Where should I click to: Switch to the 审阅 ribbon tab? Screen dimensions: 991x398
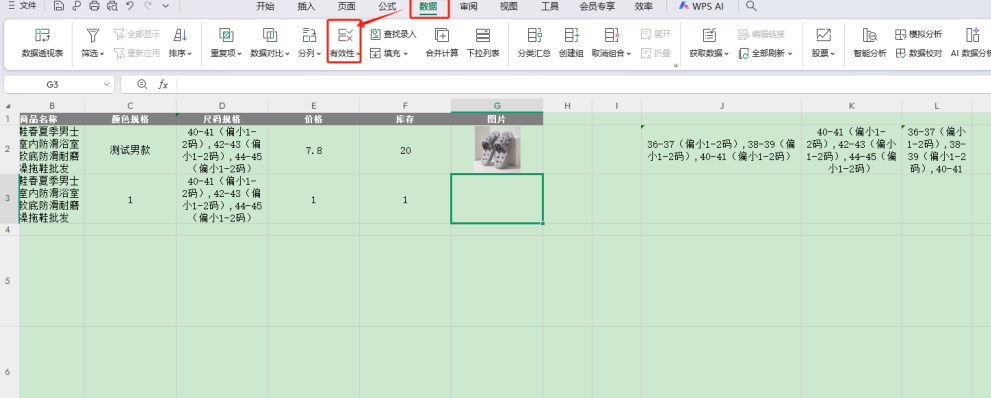(x=468, y=6)
